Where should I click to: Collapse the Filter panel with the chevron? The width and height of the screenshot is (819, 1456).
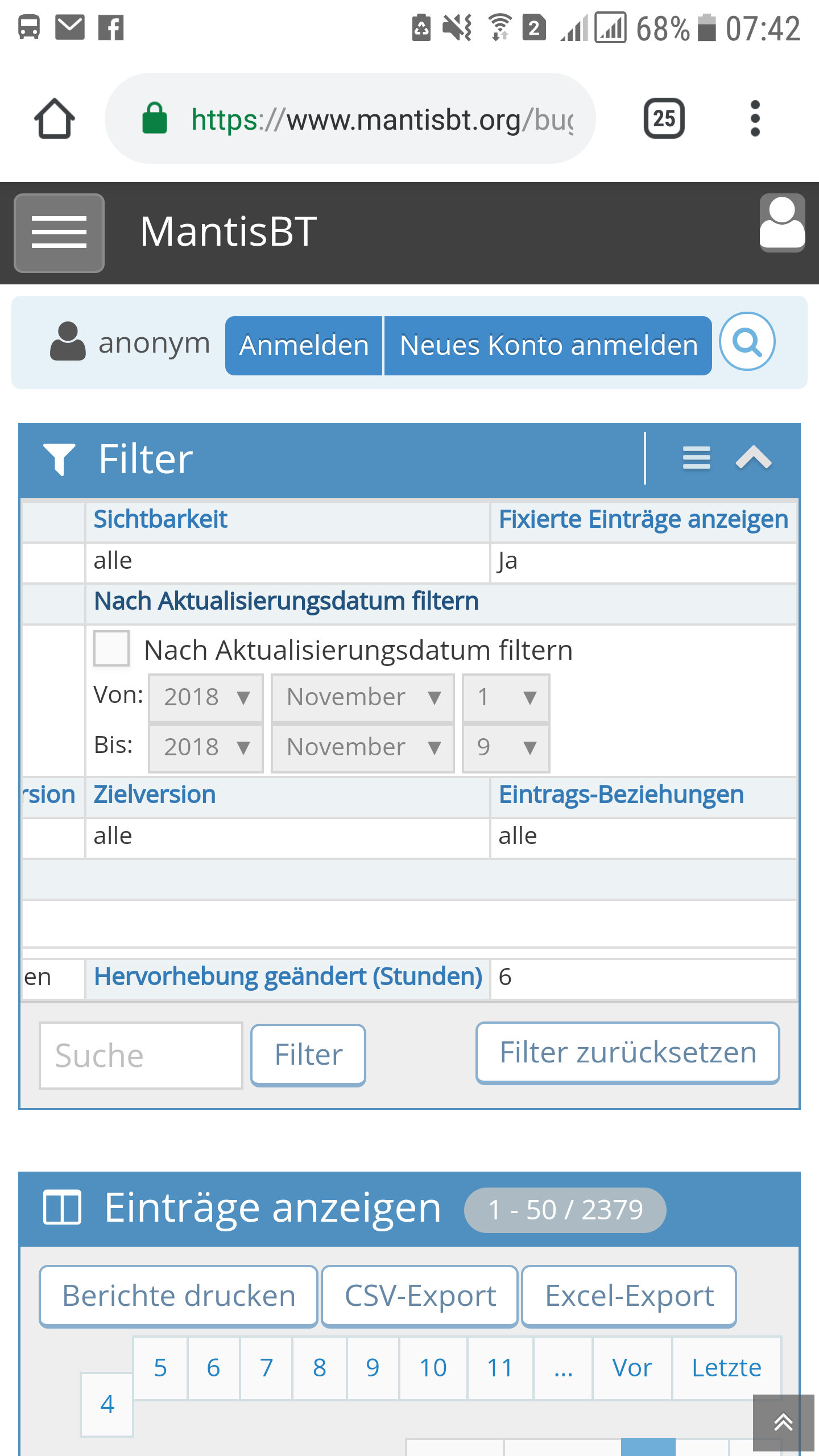754,458
